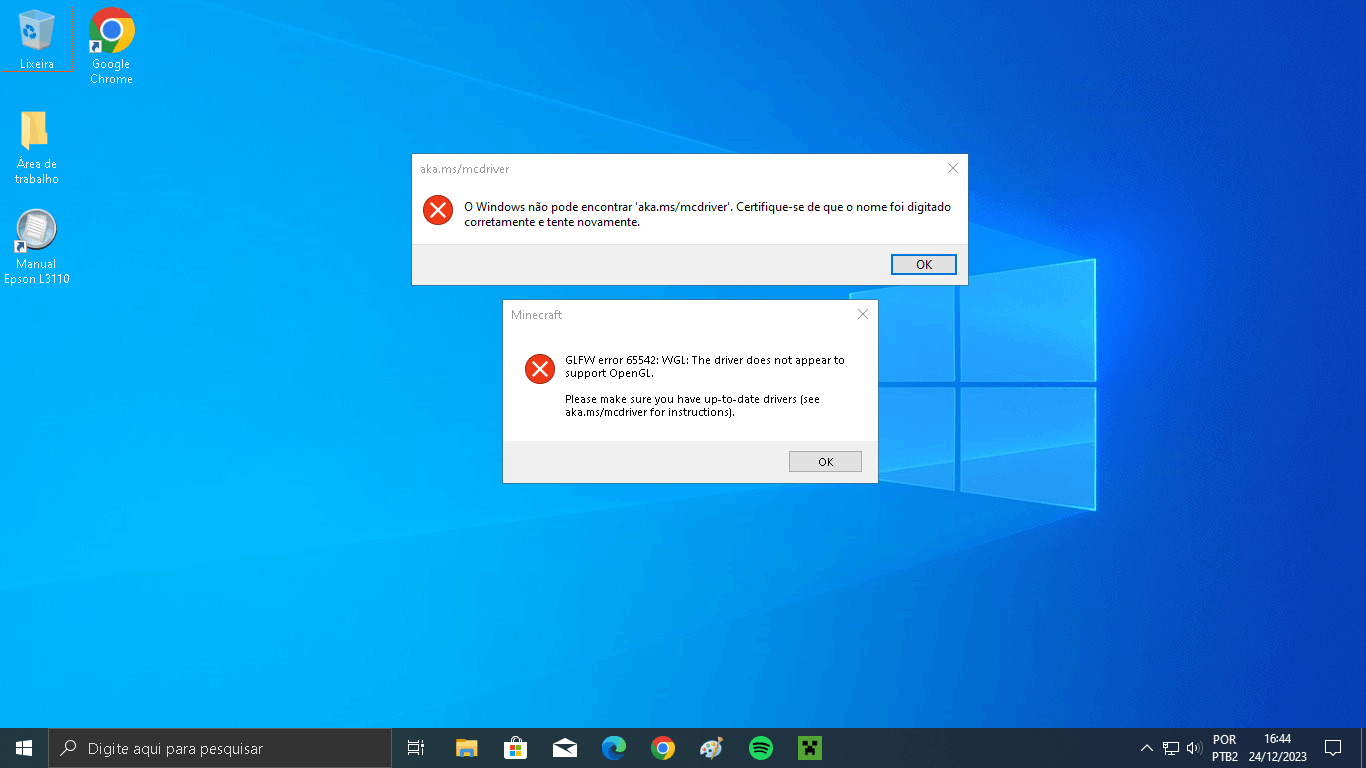Select the Manual Epson L3110 shortcut

point(37,247)
